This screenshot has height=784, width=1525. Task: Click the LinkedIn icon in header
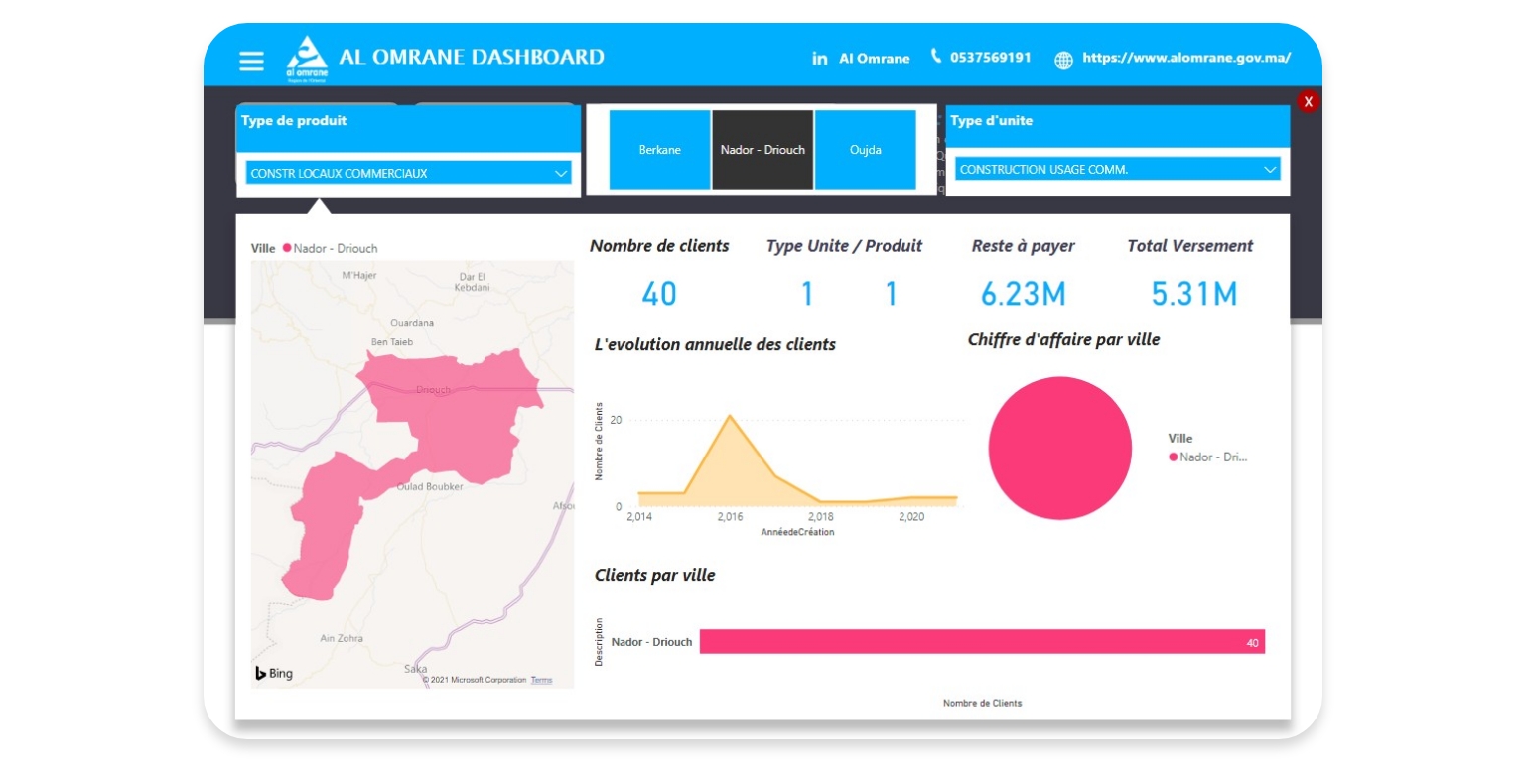pyautogui.click(x=819, y=59)
